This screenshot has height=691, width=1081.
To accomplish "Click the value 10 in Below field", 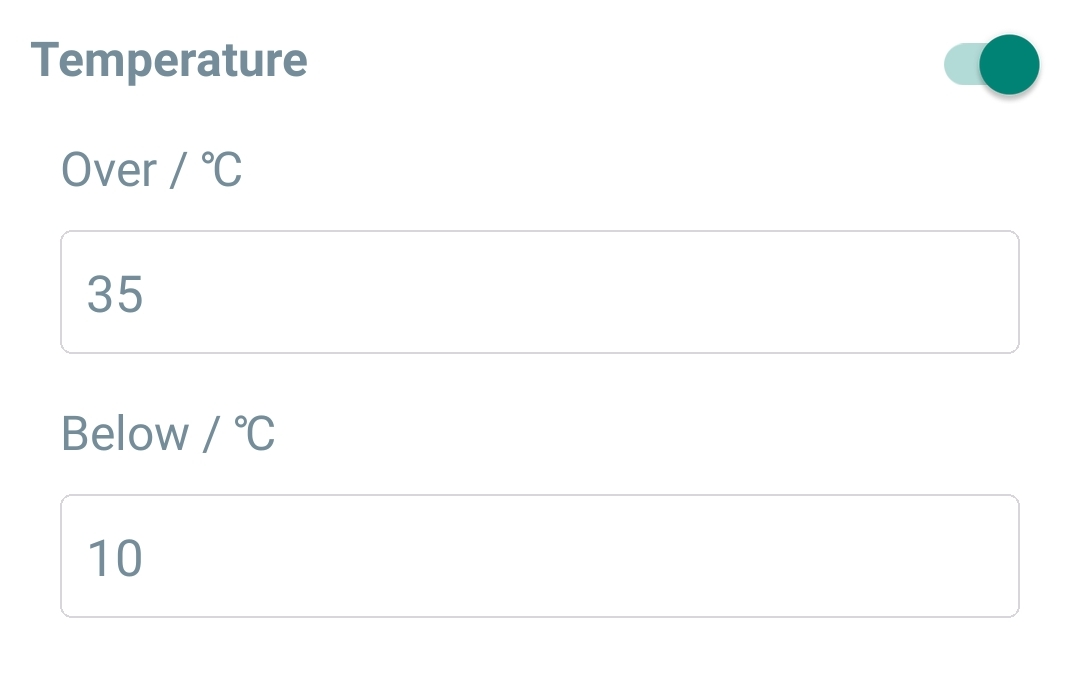I will tap(115, 558).
